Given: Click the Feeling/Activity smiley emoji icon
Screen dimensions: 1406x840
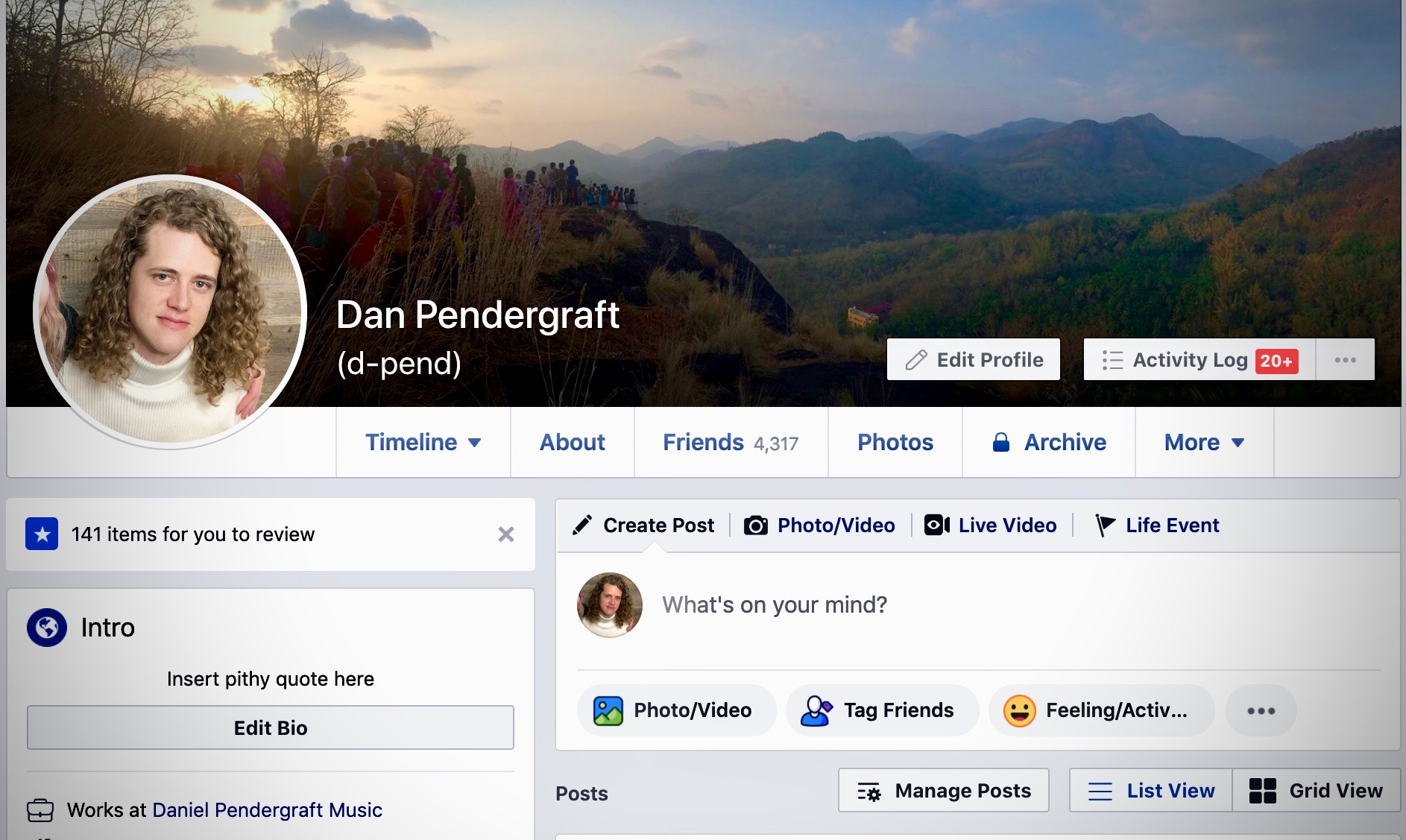Looking at the screenshot, I should coord(1019,710).
